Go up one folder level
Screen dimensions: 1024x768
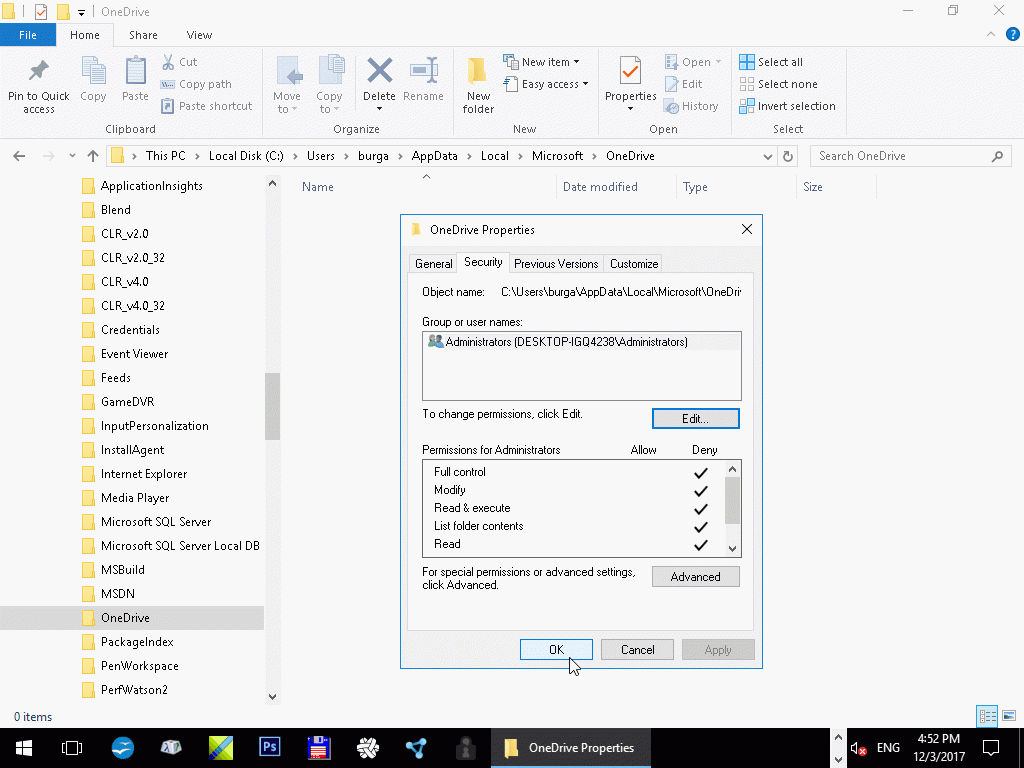point(93,156)
